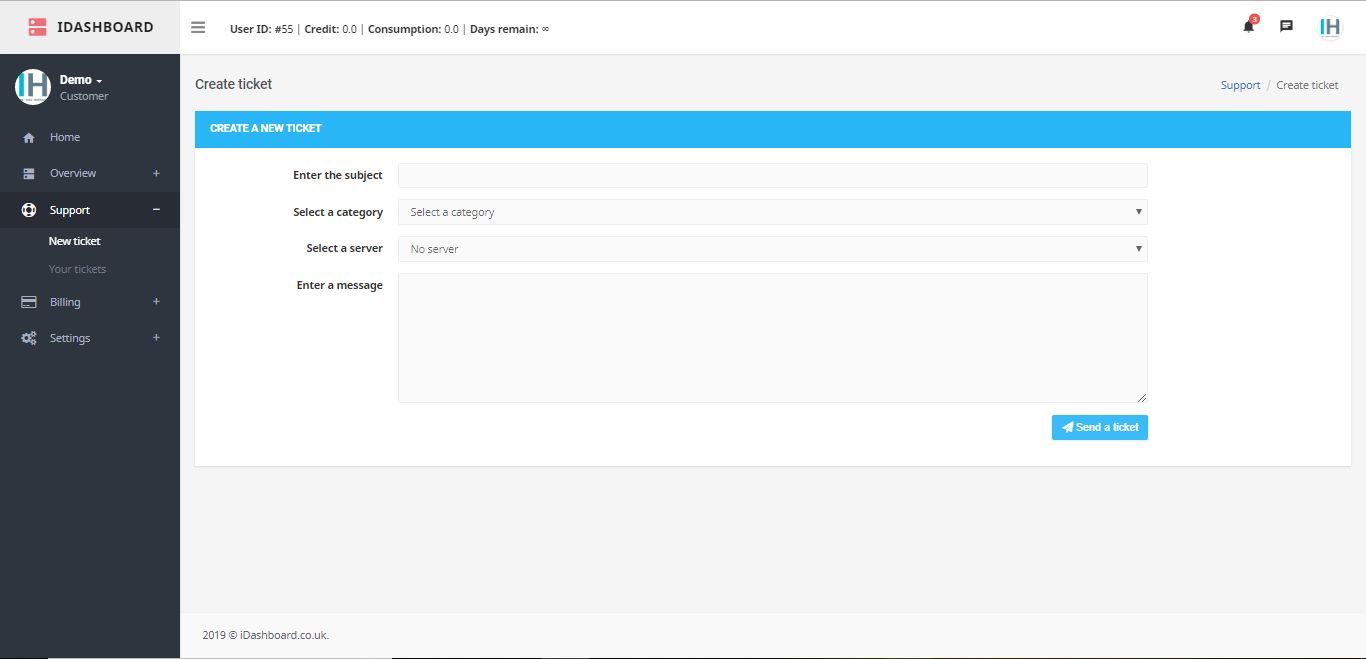This screenshot has width=1366, height=659.
Task: Open notifications via the bell icon
Action: click(1248, 27)
